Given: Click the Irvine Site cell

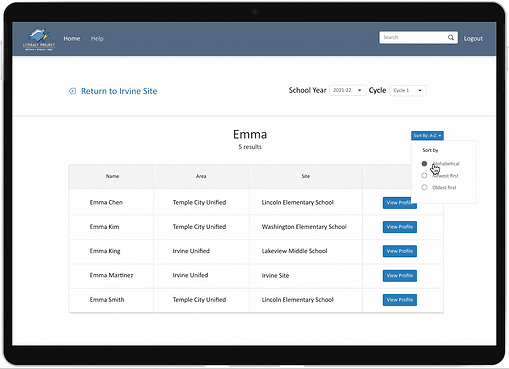Looking at the screenshot, I should 275,275.
